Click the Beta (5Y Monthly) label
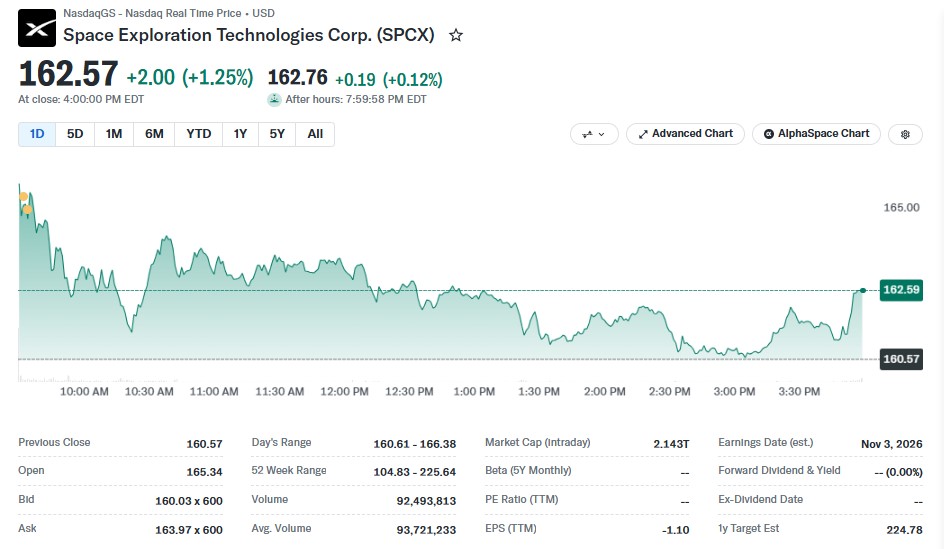This screenshot has width=944, height=549. [528, 471]
